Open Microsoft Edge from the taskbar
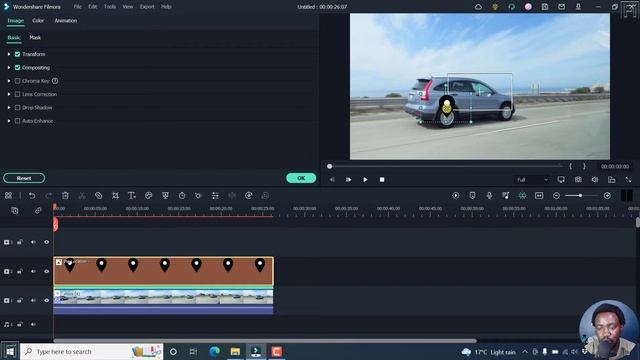Viewport: 640px width, 360px height. [214, 351]
